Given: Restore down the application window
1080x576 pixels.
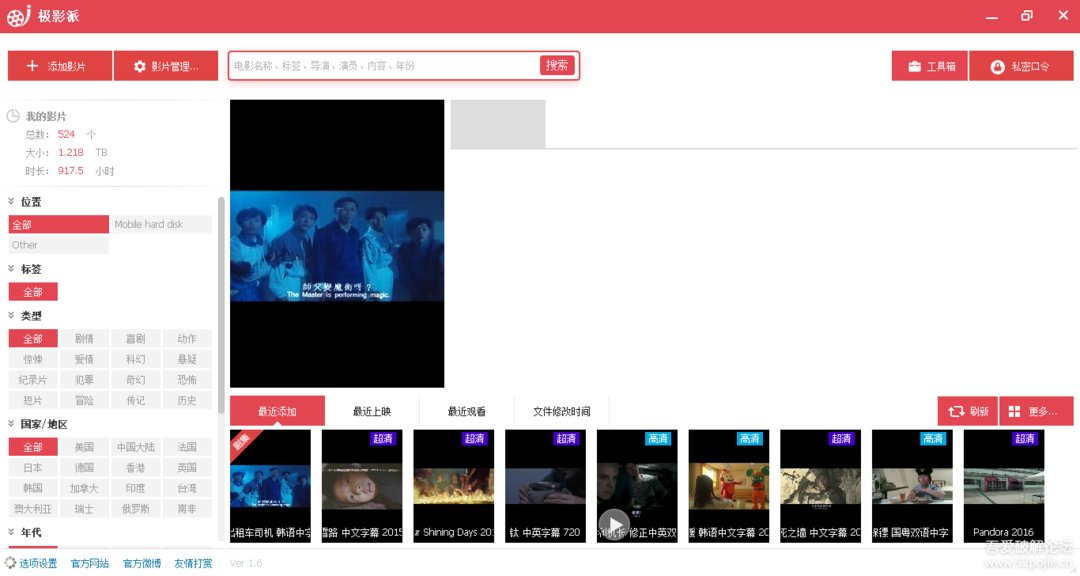Looking at the screenshot, I should tap(1027, 15).
